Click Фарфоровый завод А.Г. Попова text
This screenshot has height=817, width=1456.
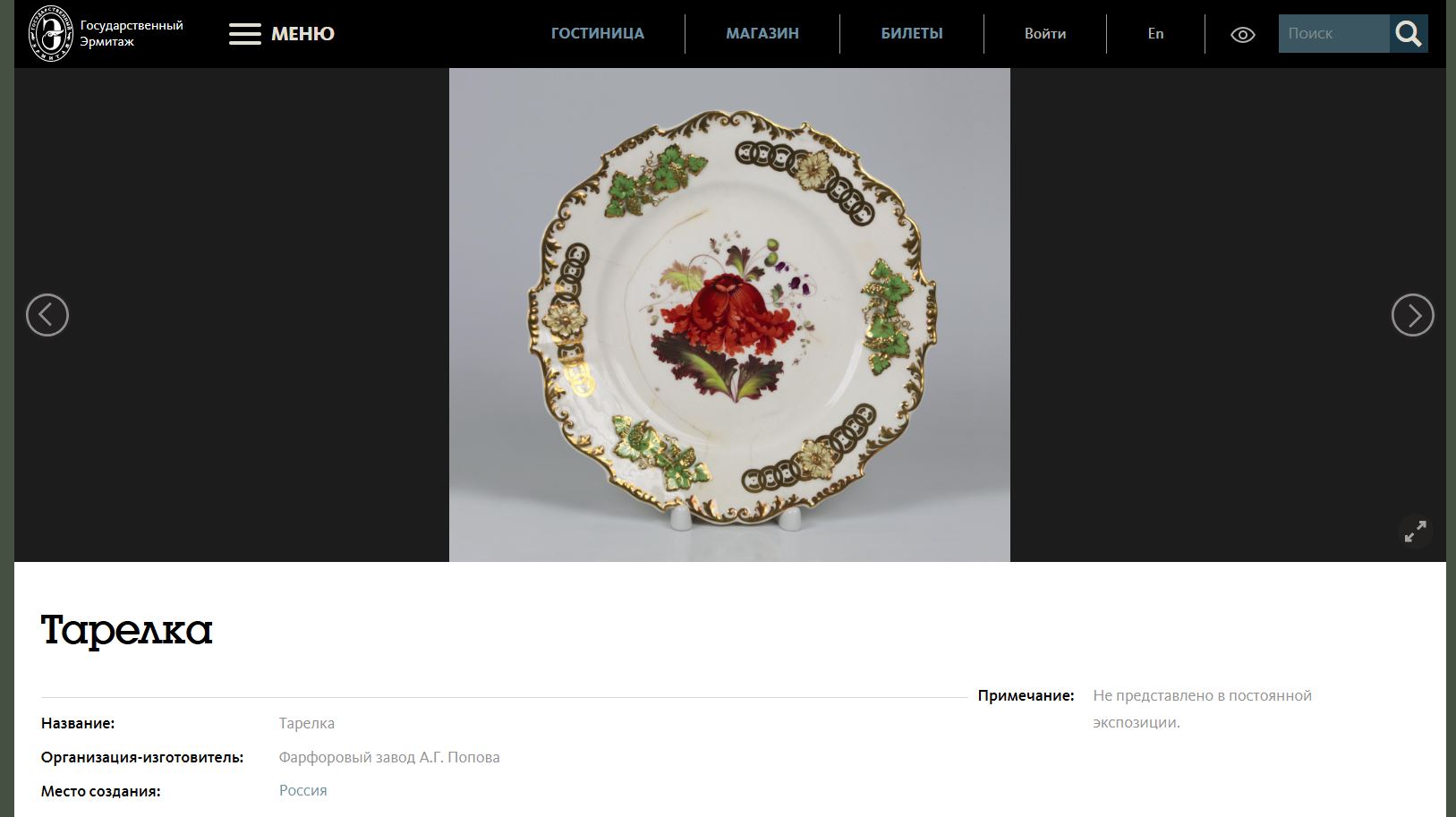pos(389,757)
